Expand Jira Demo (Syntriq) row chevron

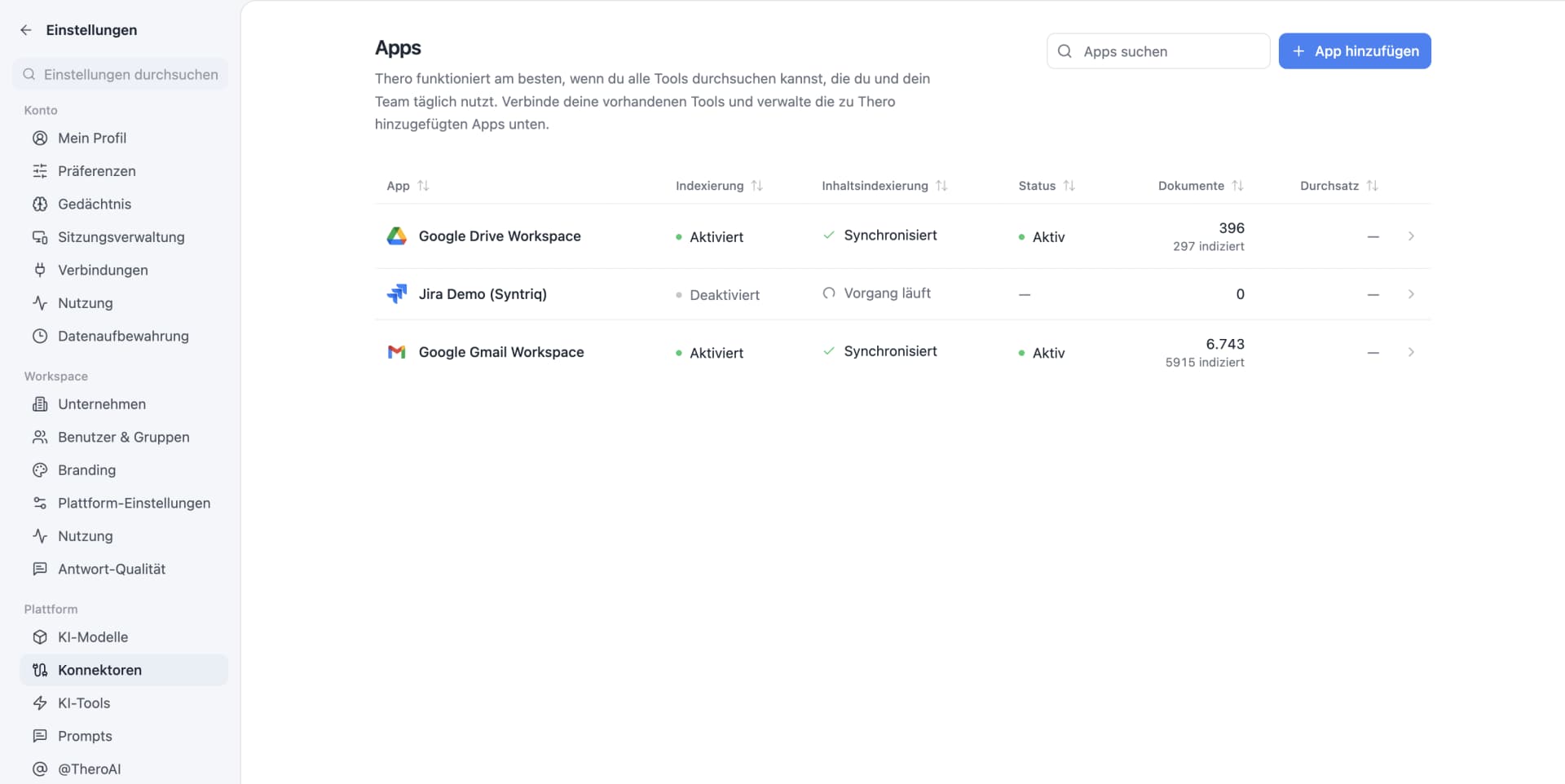click(1411, 294)
